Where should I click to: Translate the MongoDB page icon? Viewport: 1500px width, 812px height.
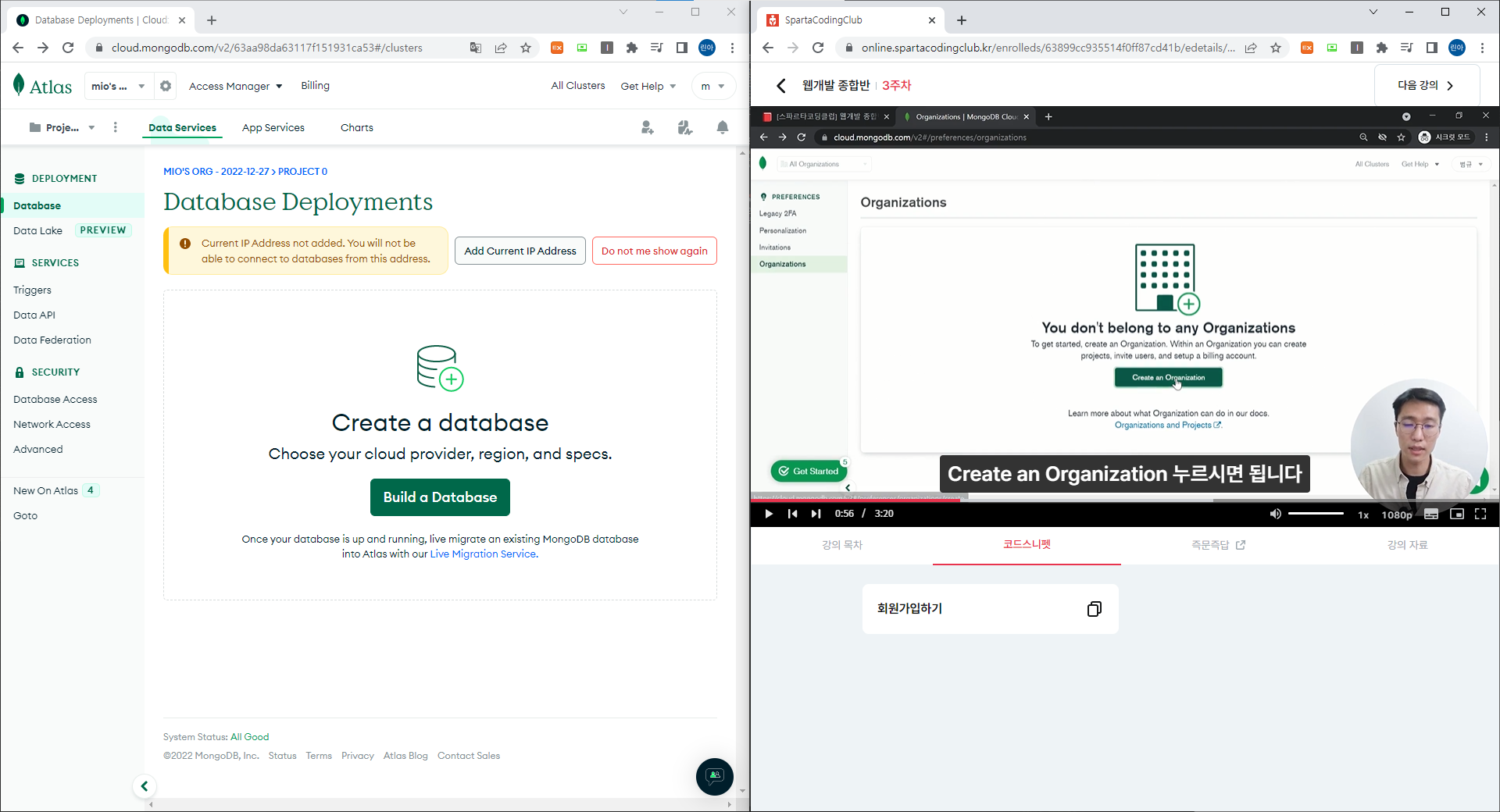tap(476, 48)
